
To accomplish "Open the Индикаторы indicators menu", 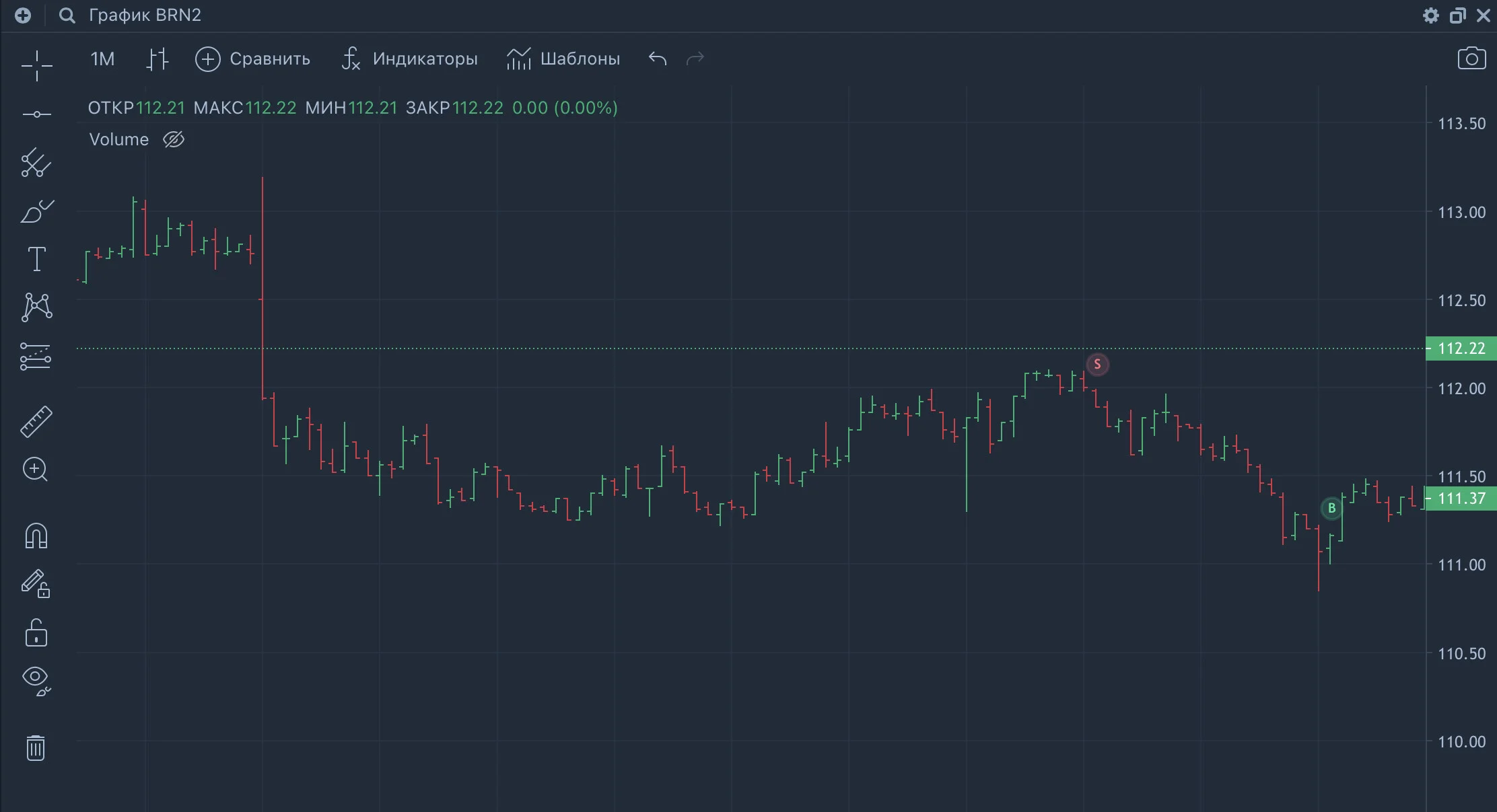I will [409, 59].
